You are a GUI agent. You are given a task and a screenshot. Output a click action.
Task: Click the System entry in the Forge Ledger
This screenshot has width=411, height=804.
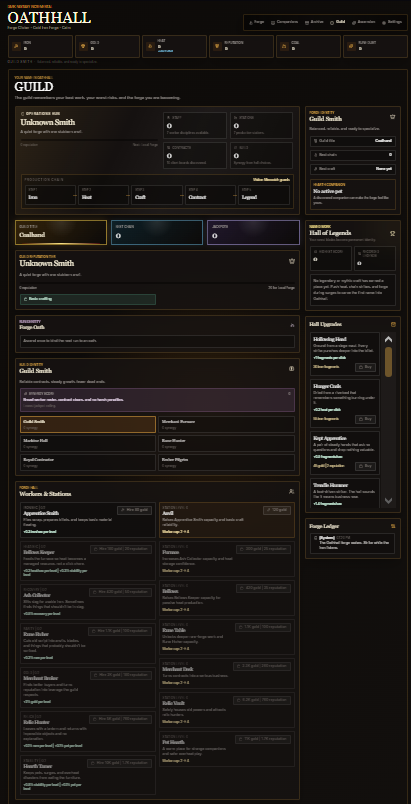(352, 544)
